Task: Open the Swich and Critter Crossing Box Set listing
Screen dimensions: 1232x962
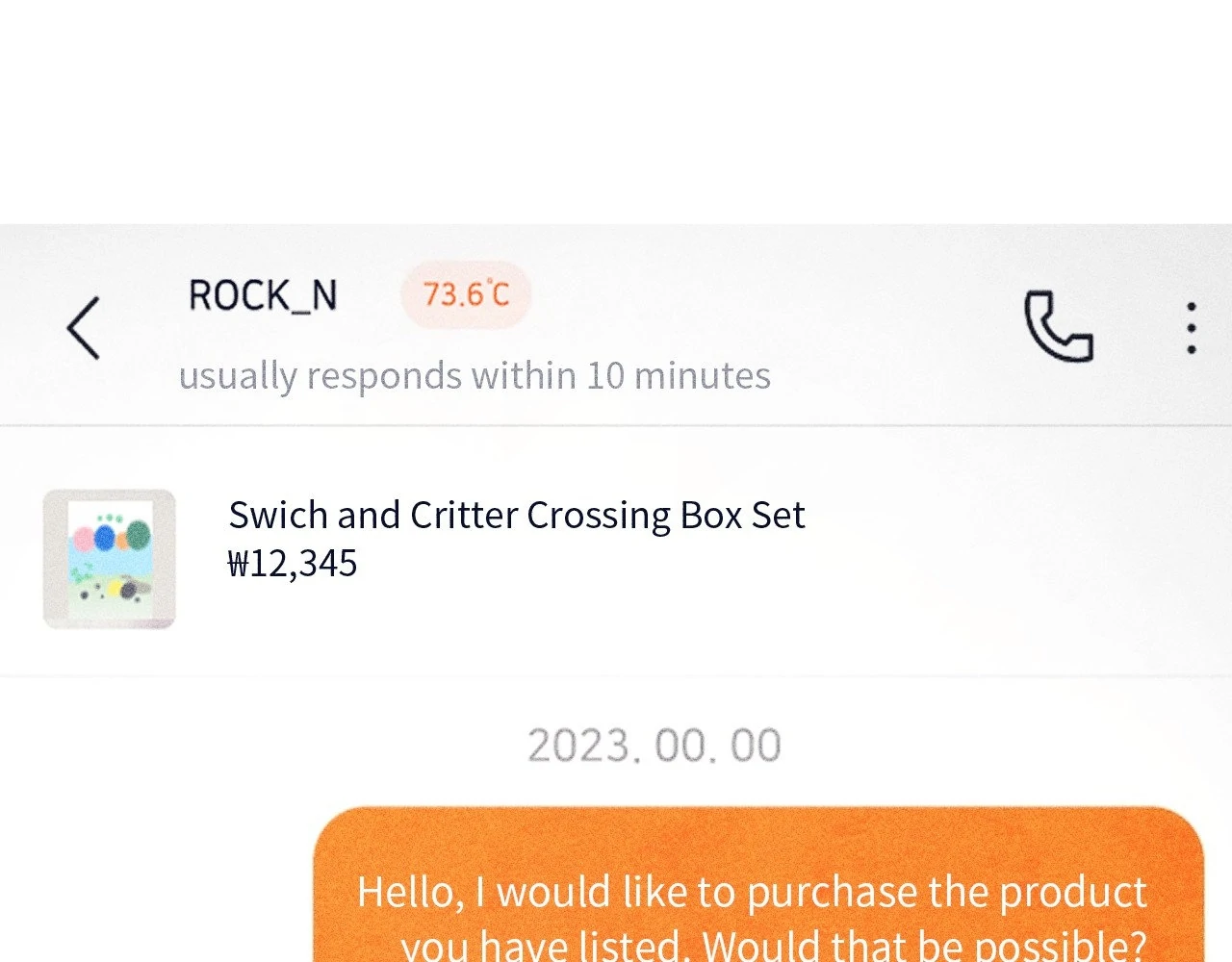Action: pos(516,516)
